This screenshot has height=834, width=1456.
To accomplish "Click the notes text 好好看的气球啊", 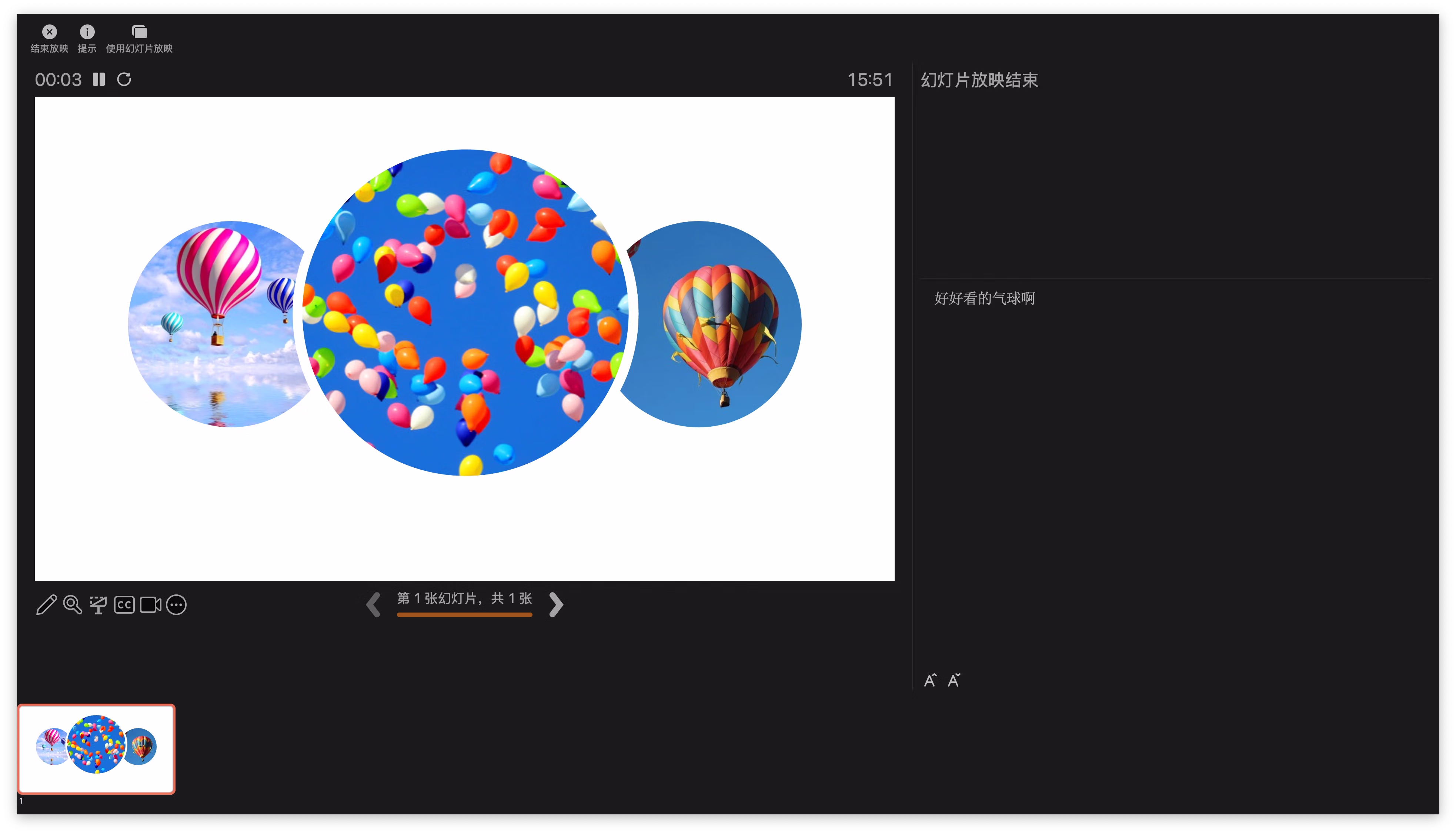I will click(984, 298).
